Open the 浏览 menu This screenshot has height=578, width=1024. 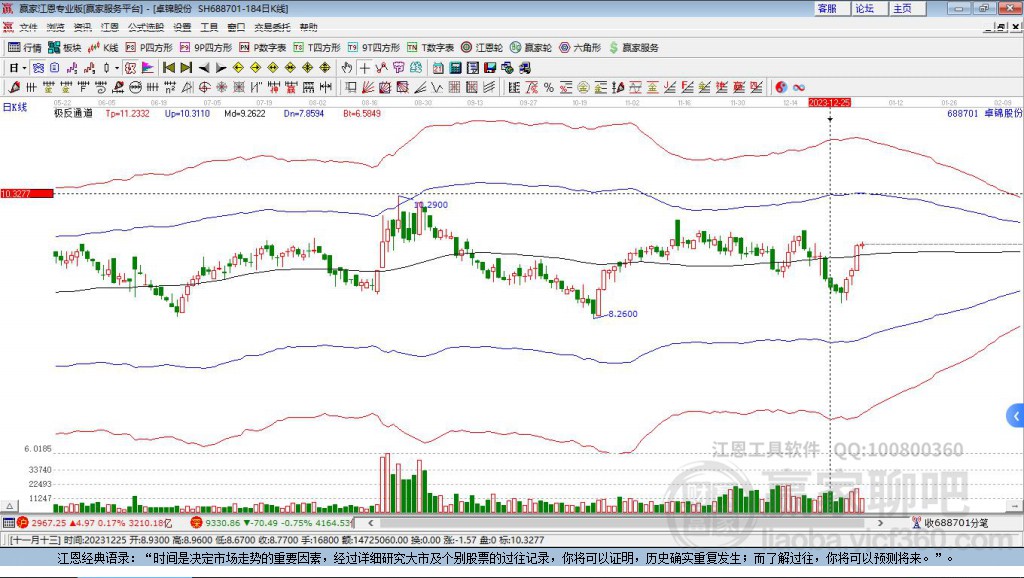coord(56,27)
